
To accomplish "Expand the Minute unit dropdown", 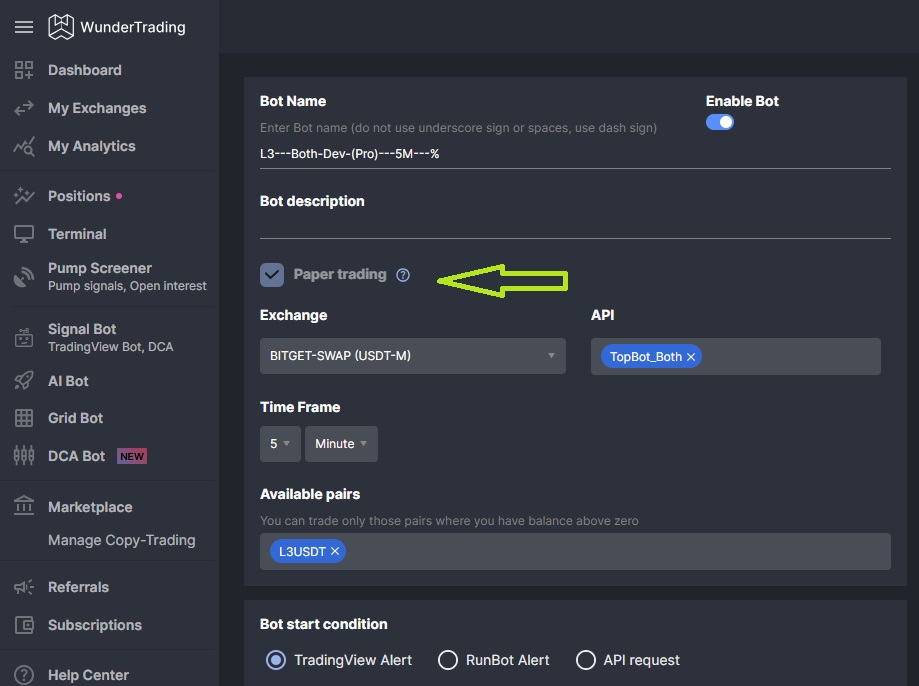I will pos(341,444).
